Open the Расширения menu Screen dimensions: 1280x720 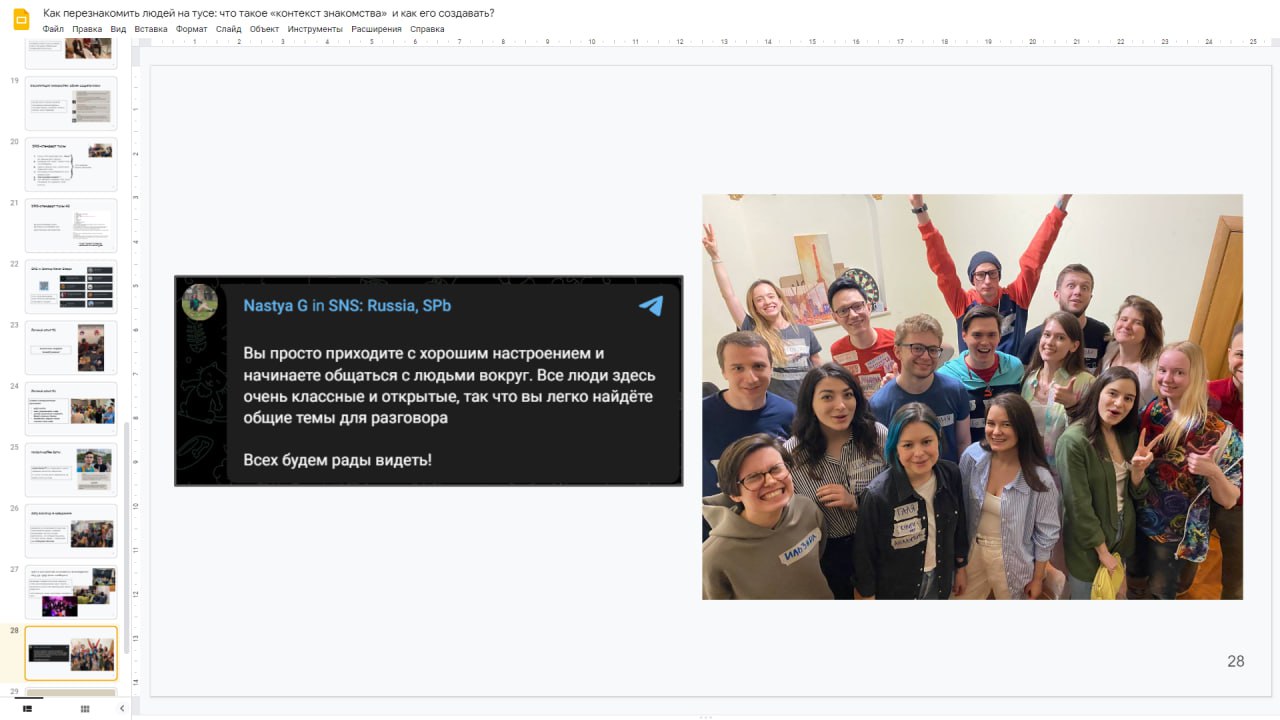[x=376, y=29]
